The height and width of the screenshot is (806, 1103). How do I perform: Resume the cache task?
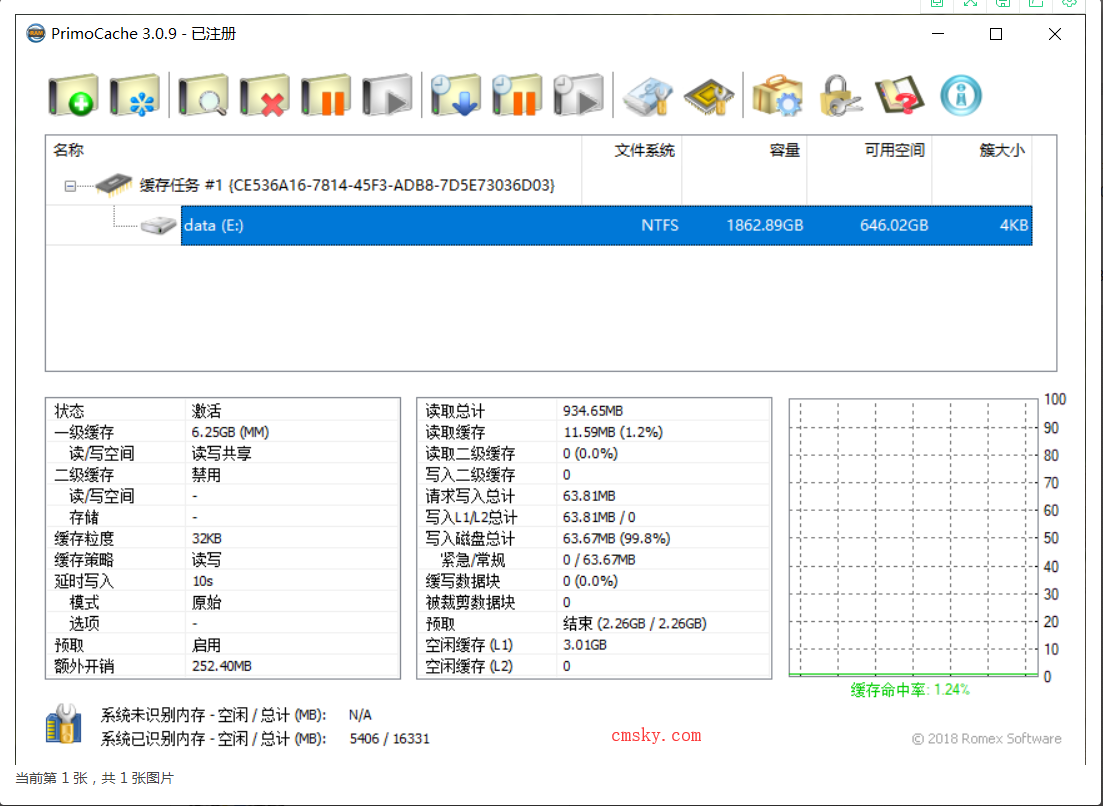[387, 95]
